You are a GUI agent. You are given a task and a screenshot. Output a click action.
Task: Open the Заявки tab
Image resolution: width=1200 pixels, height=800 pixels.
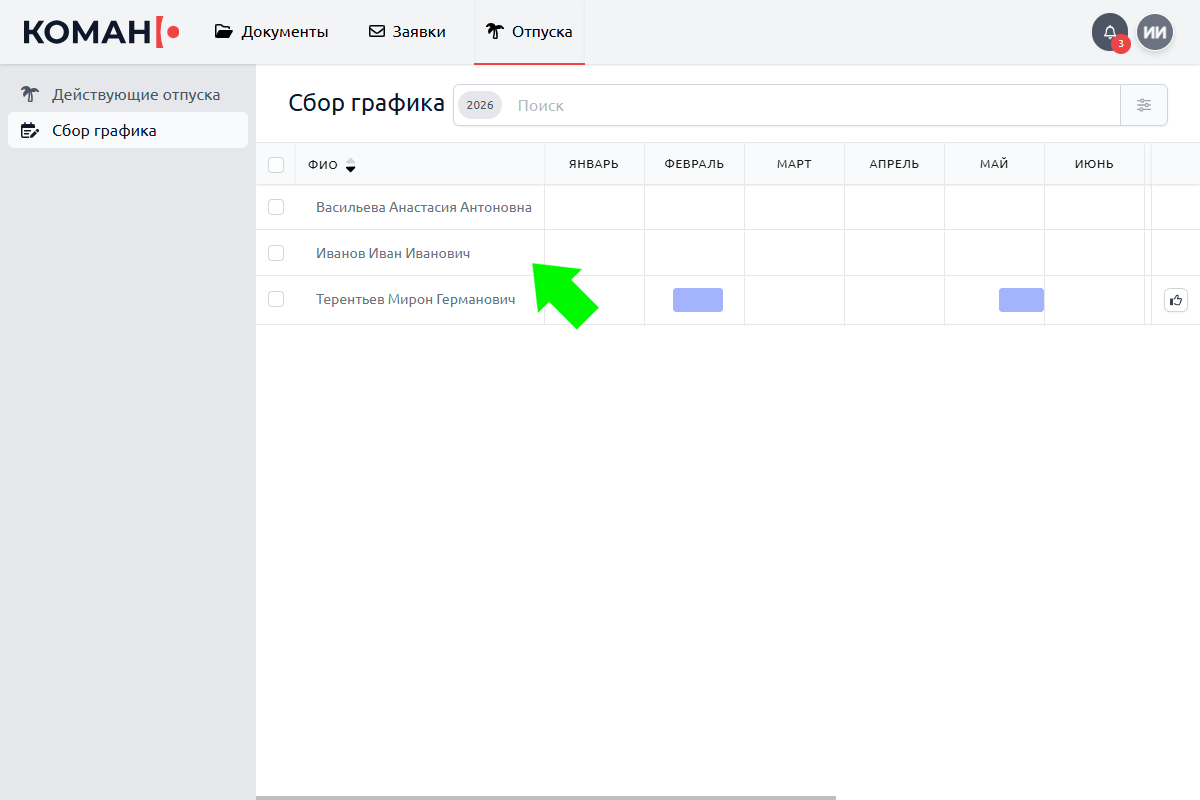[407, 32]
